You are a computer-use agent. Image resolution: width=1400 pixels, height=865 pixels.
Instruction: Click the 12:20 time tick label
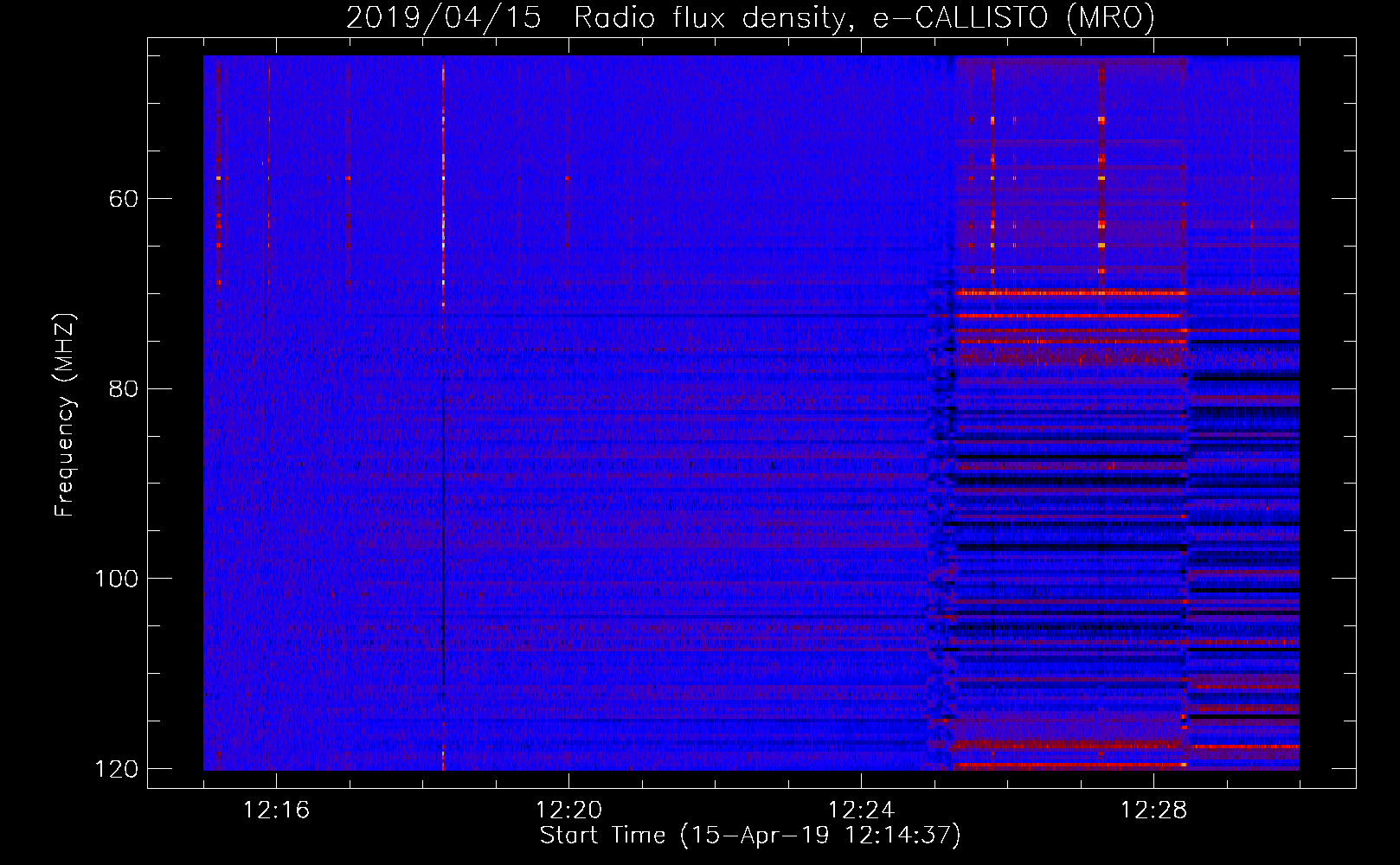pyautogui.click(x=568, y=811)
